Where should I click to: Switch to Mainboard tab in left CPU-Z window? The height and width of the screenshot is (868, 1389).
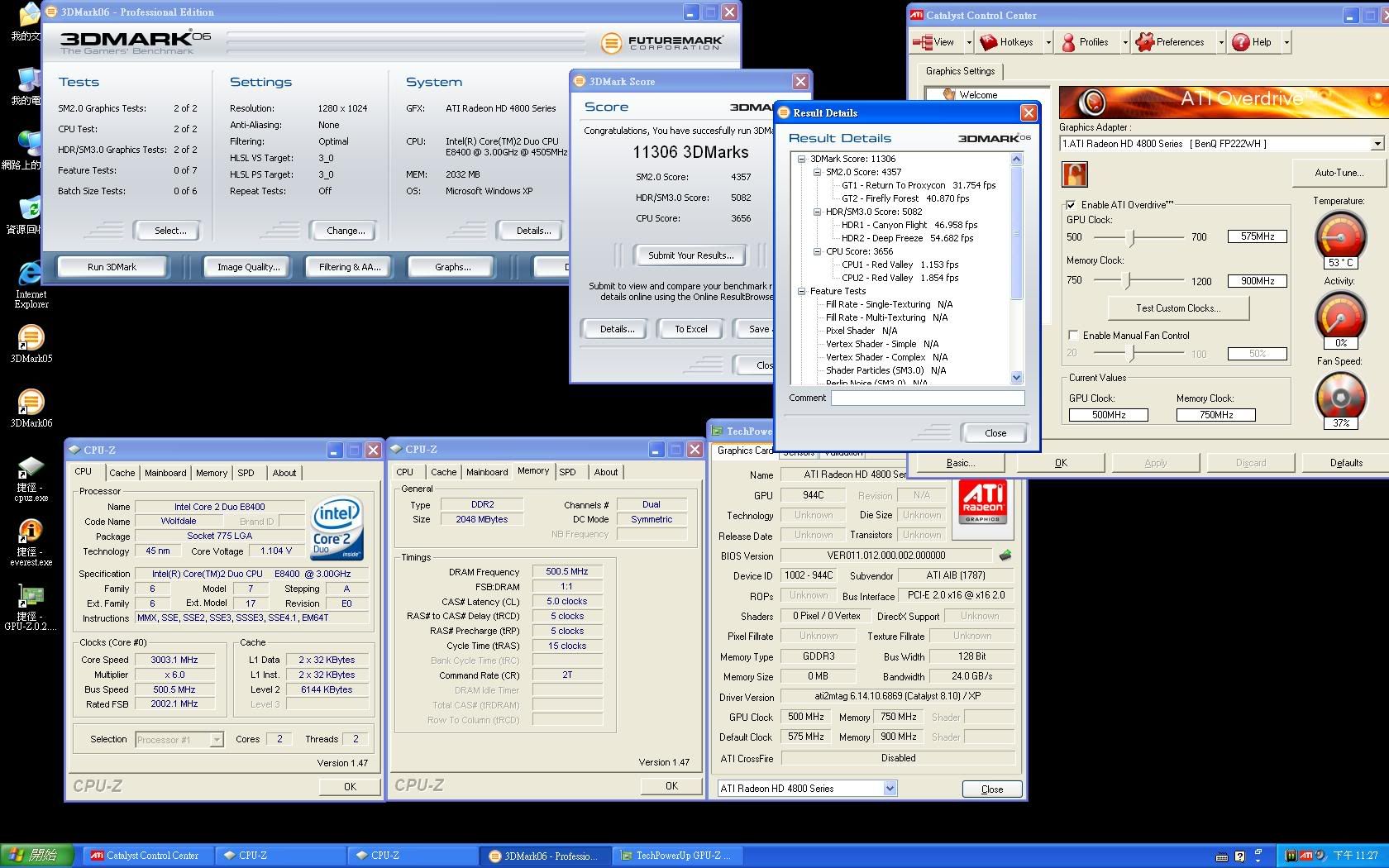[165, 473]
